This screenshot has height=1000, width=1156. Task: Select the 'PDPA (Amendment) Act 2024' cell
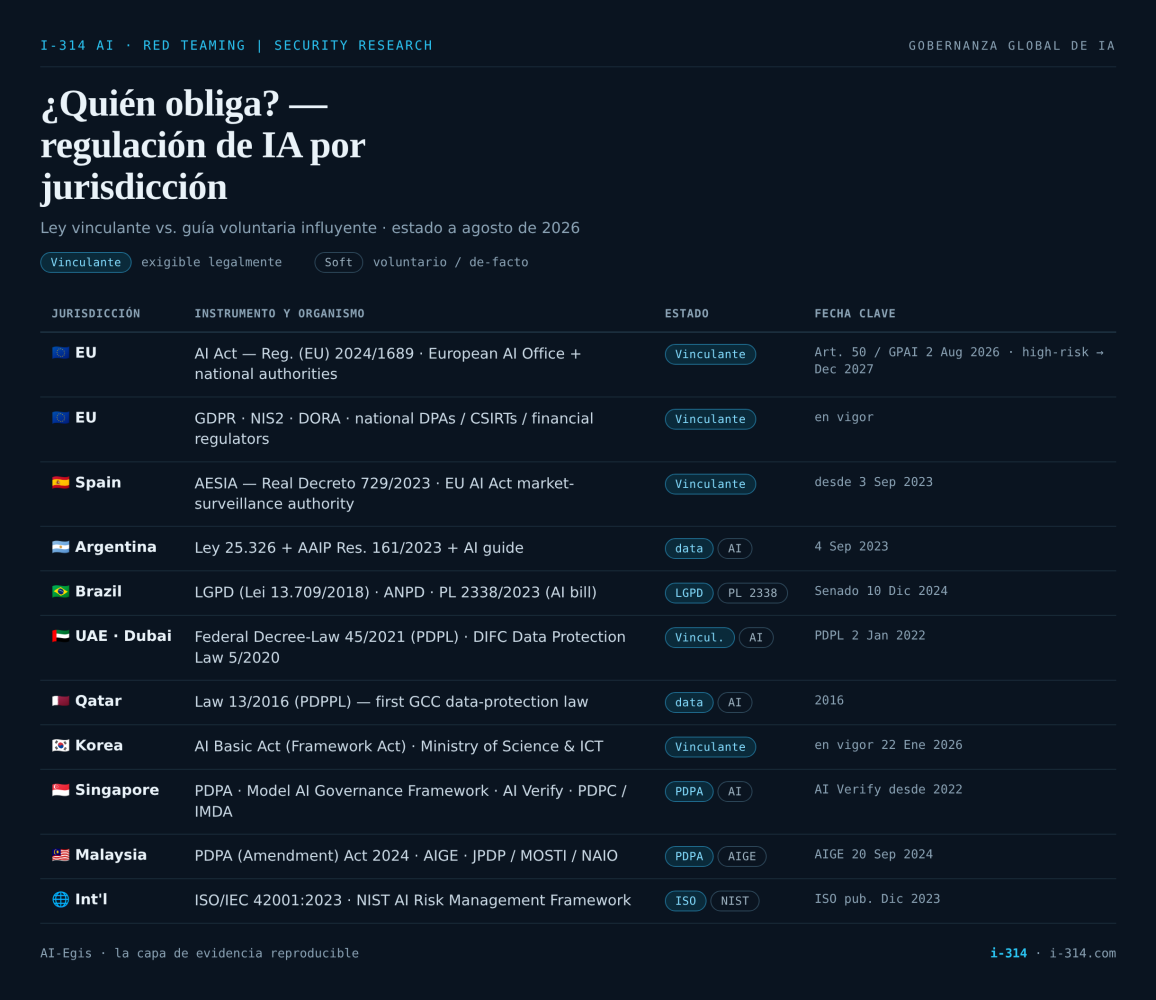pyautogui.click(x=406, y=855)
